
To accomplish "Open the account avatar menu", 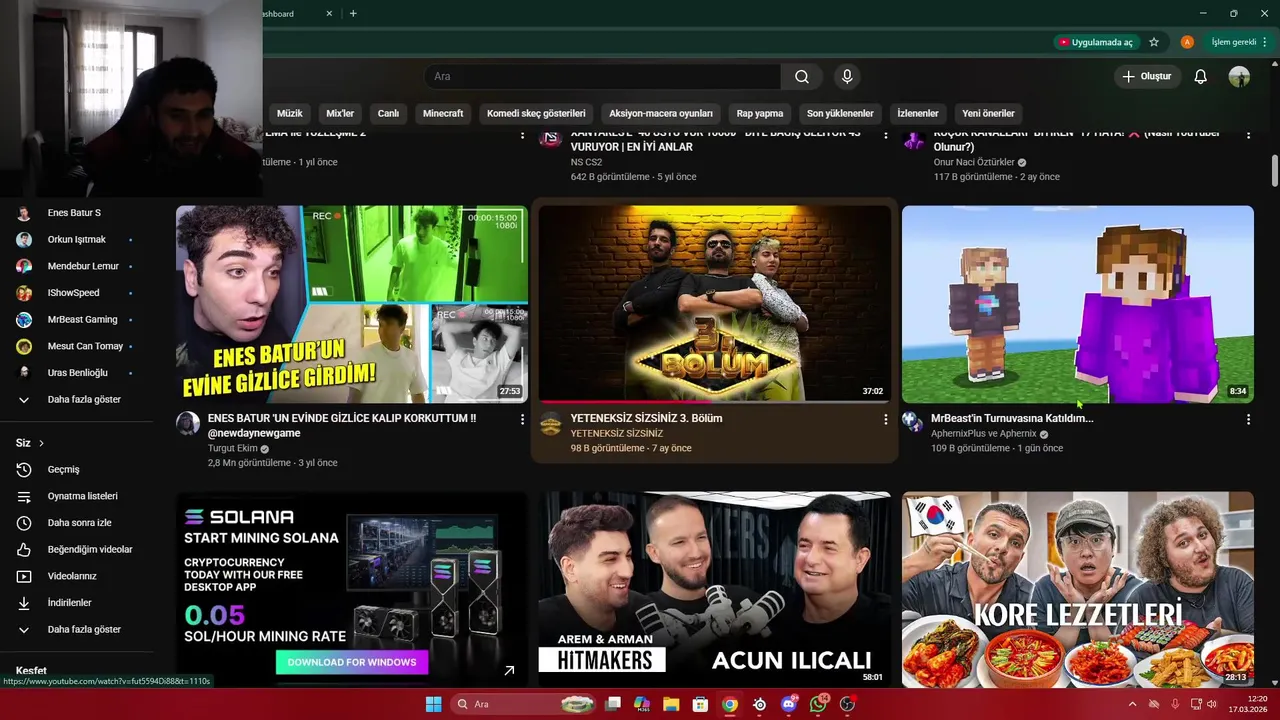I will (1239, 76).
